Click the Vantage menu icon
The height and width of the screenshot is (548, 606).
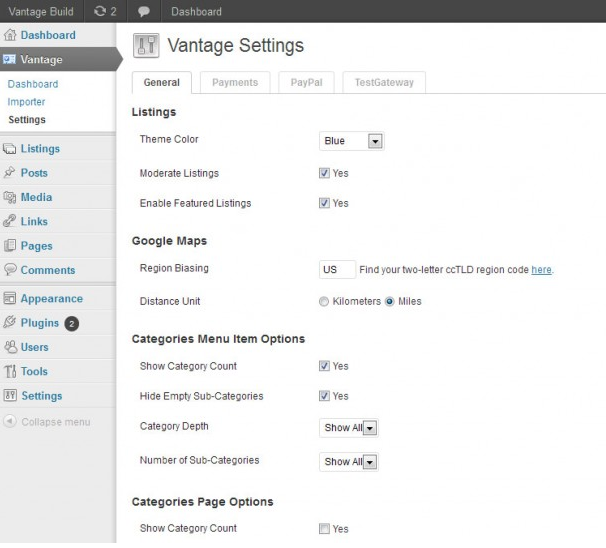[9, 60]
